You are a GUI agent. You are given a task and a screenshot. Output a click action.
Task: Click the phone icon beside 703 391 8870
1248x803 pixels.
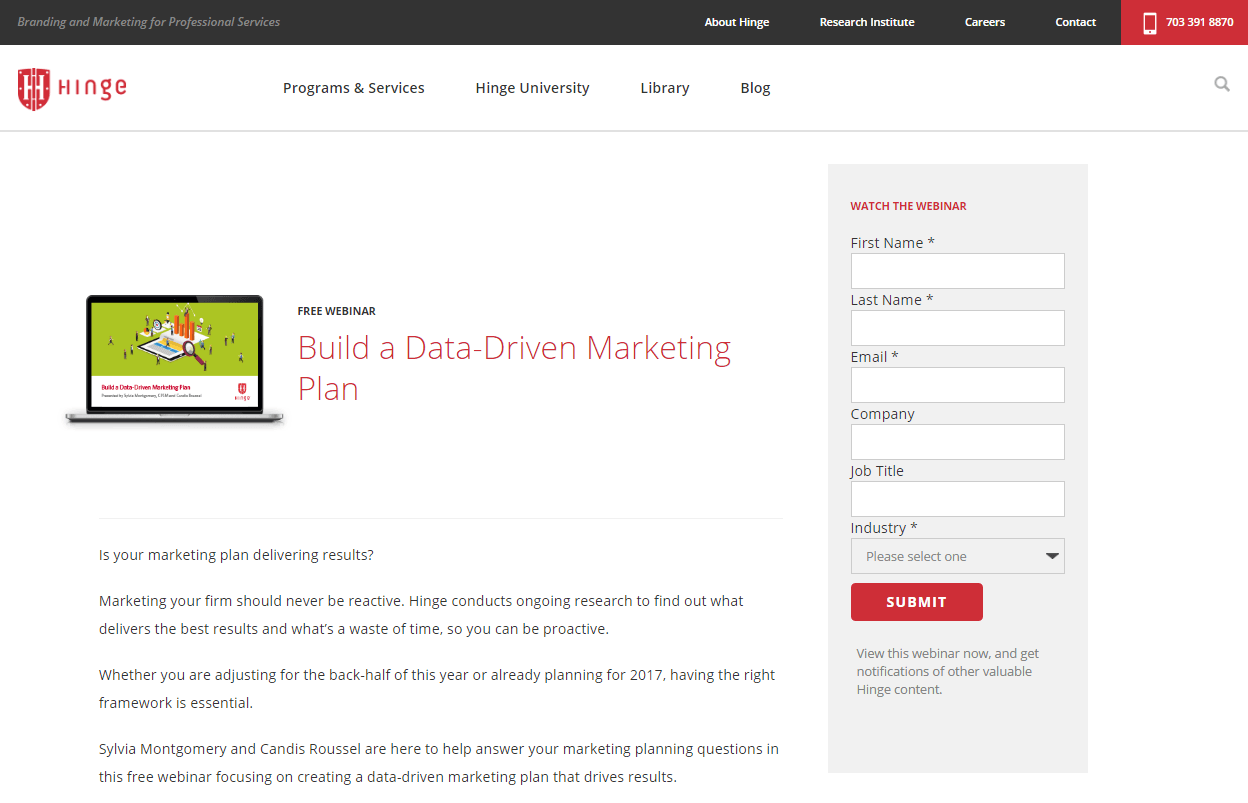click(1151, 21)
